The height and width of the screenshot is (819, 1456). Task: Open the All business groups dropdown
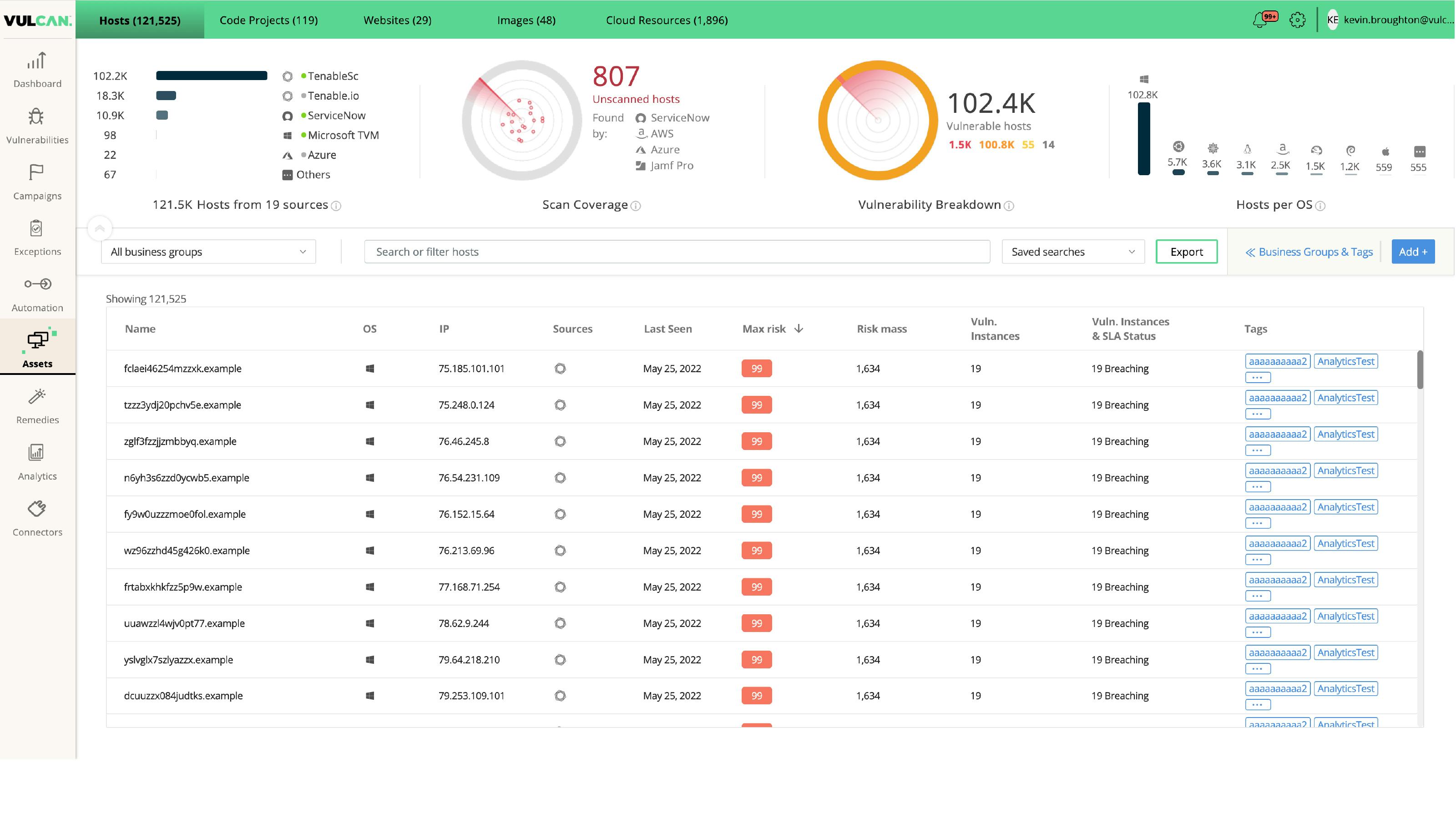[x=208, y=252]
